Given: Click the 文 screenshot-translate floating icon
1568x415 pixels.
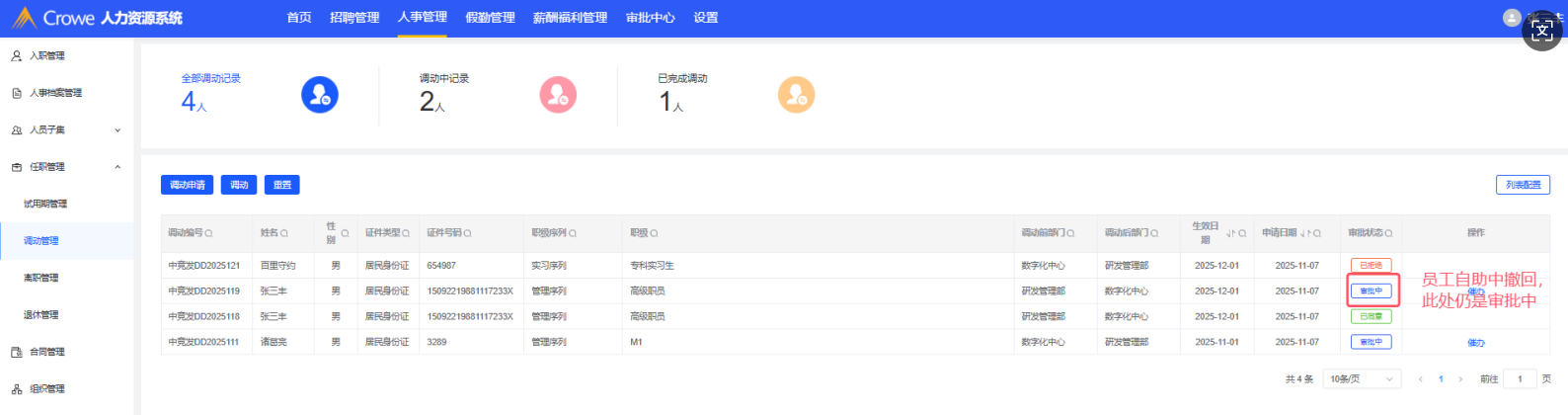Looking at the screenshot, I should (1542, 31).
